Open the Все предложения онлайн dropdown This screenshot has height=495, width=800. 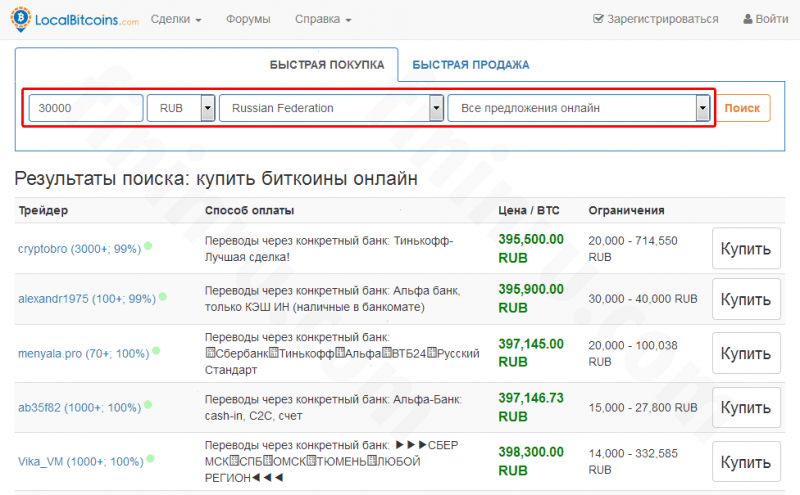coord(703,108)
